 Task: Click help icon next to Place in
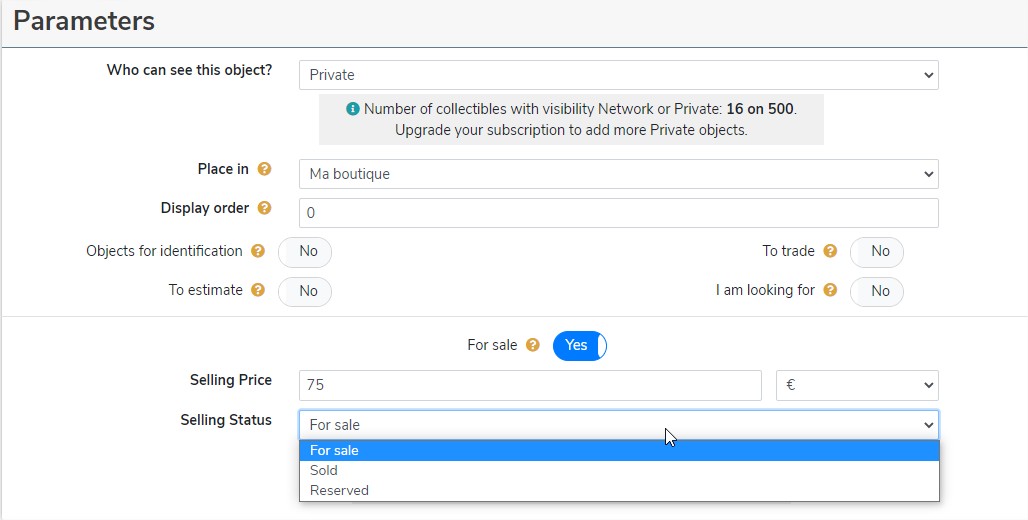point(264,169)
